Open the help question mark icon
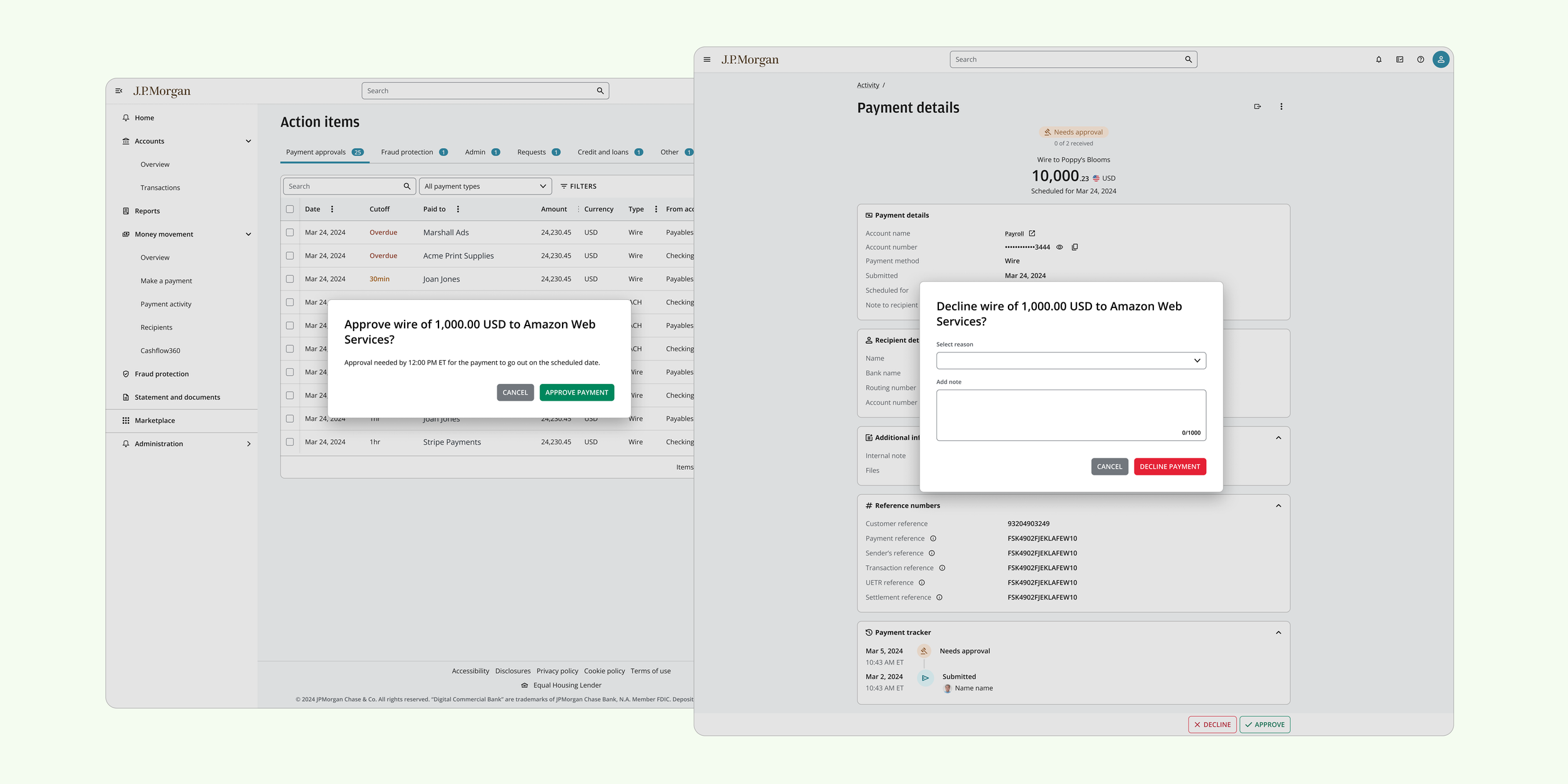 tap(1420, 60)
